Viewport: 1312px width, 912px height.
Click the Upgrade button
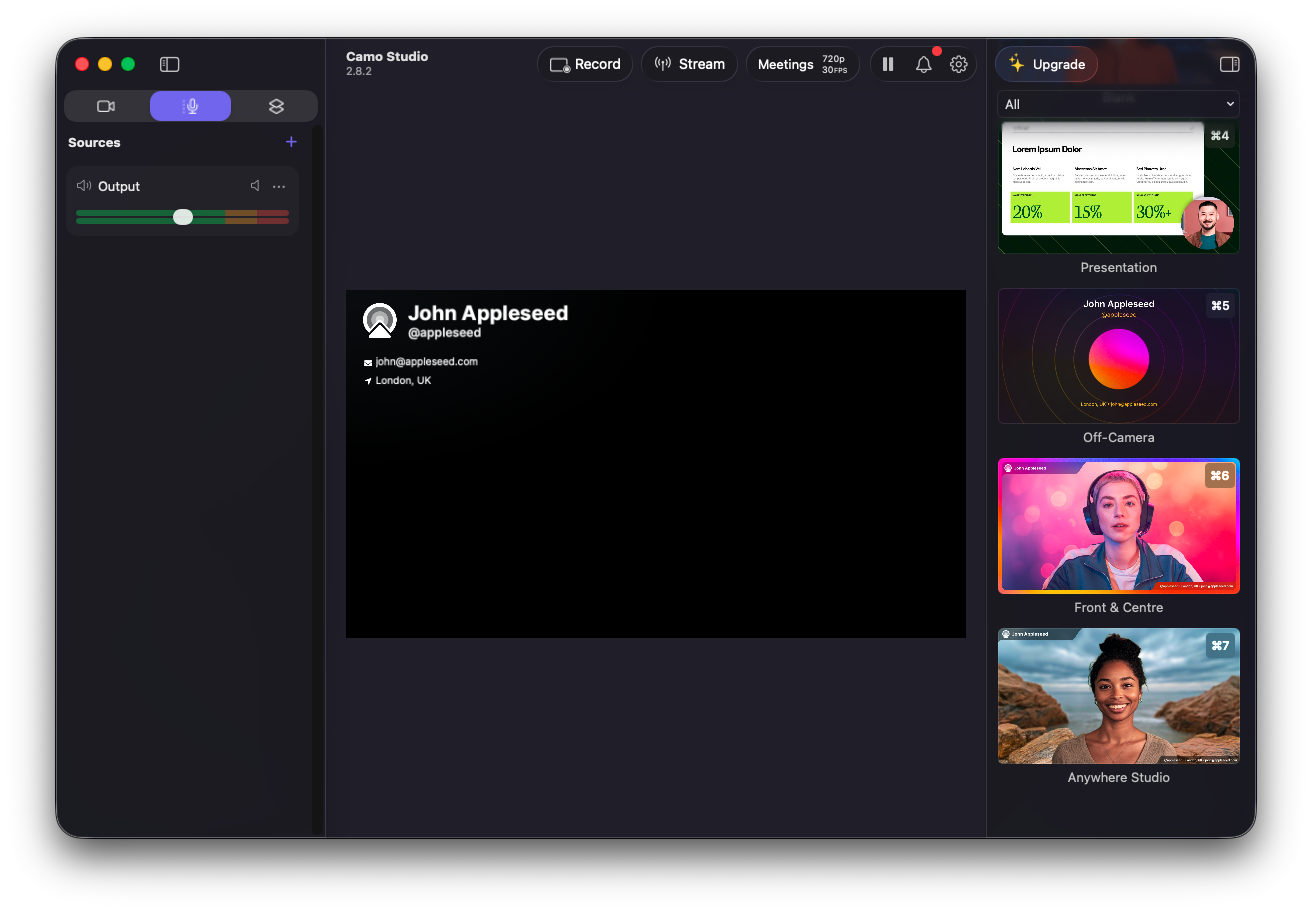click(x=1046, y=64)
